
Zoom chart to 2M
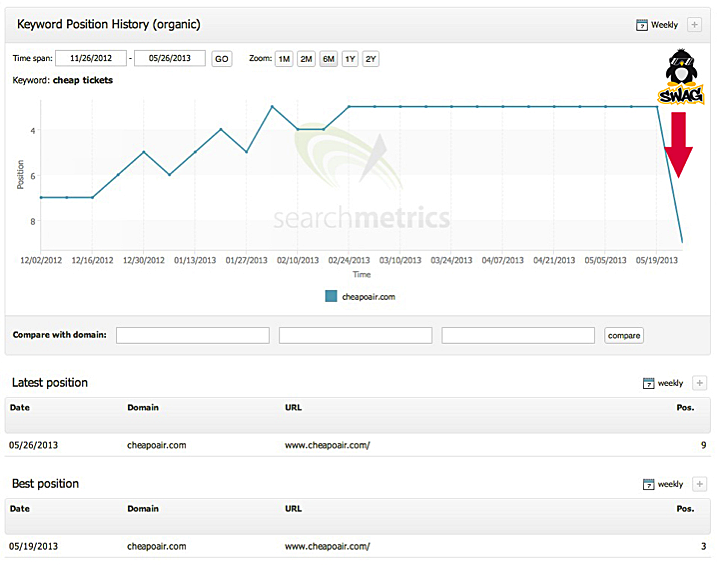tap(306, 59)
